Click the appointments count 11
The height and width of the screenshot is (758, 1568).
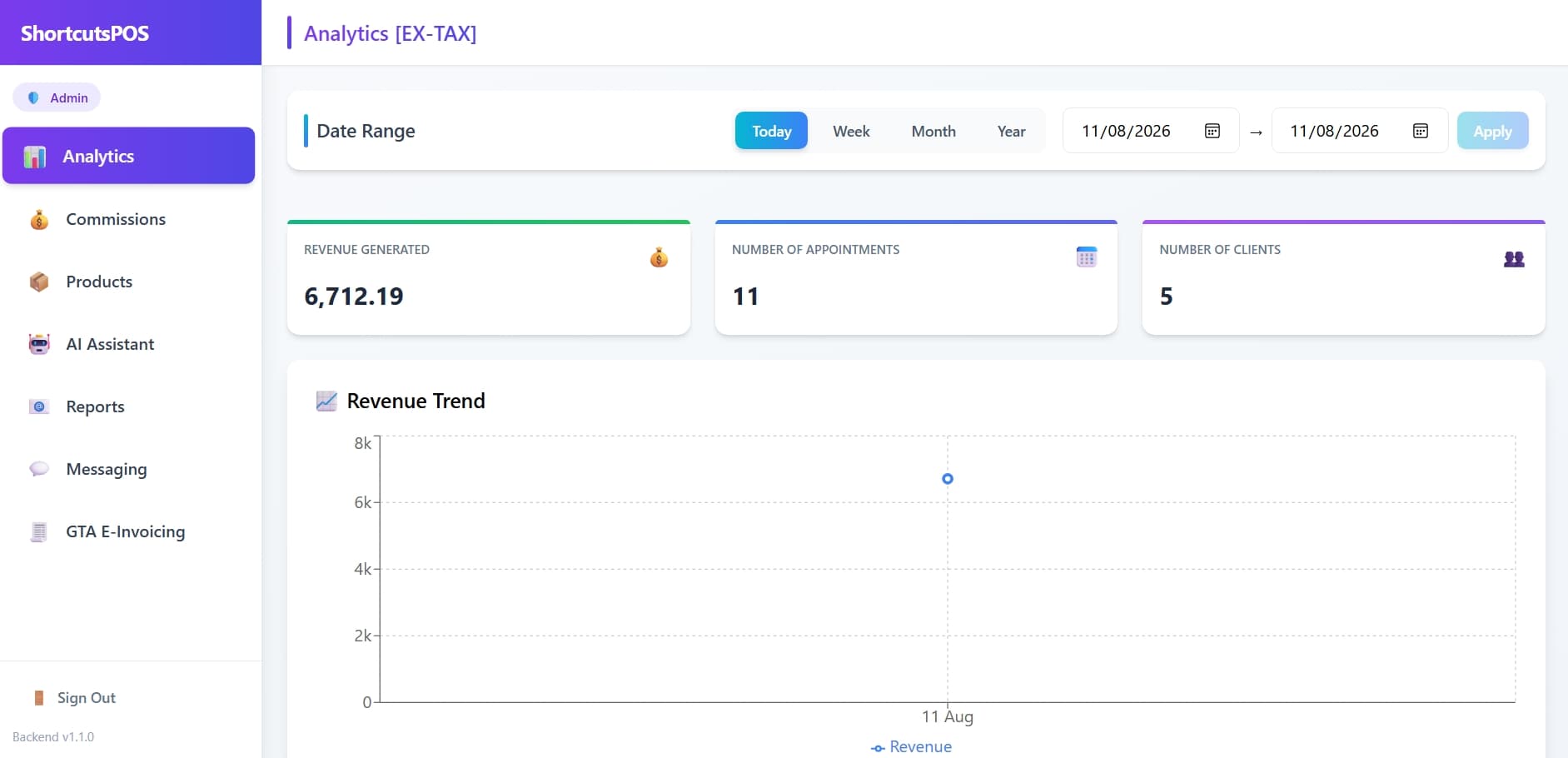(x=745, y=297)
